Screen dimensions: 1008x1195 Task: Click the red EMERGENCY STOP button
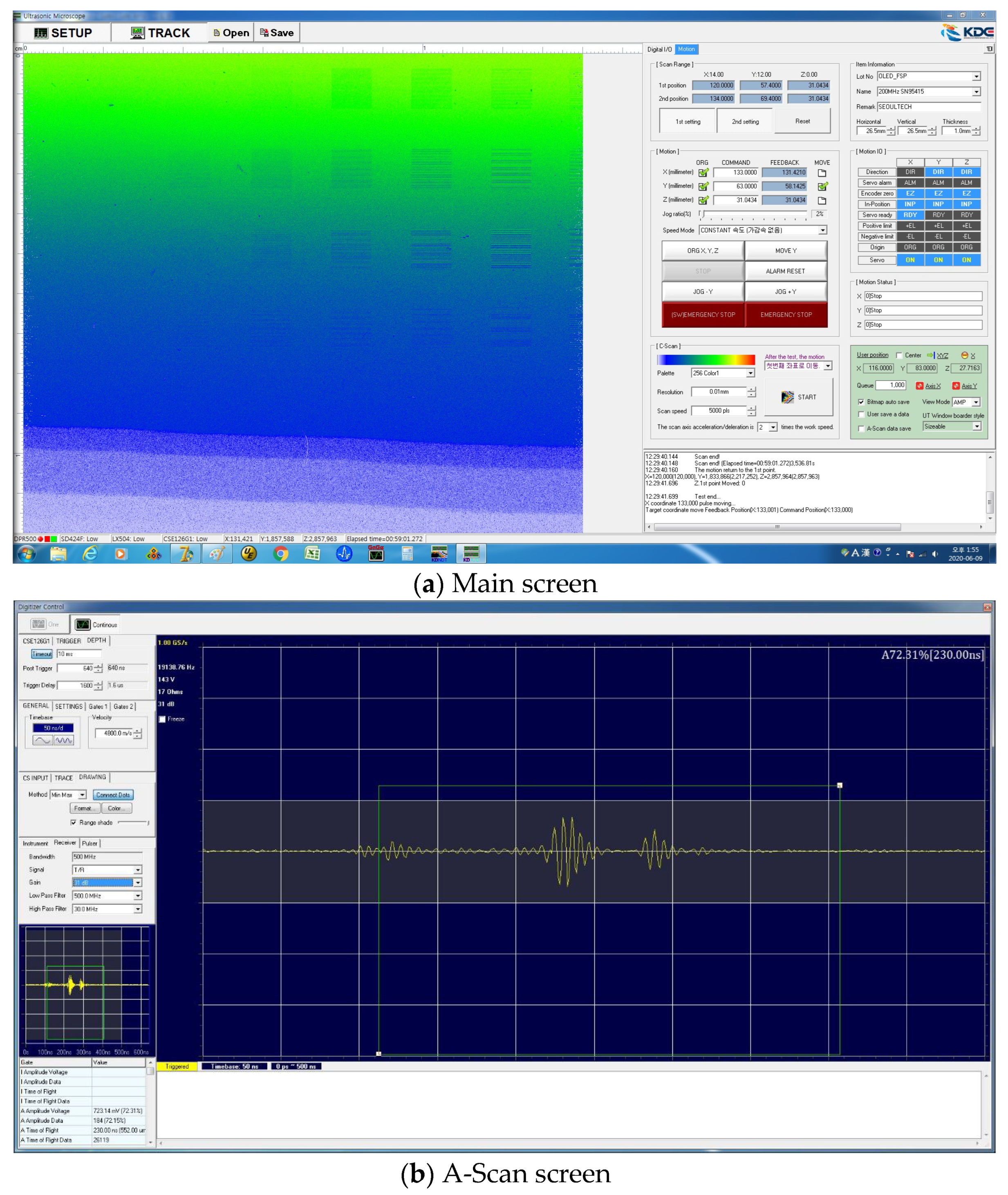tap(786, 315)
